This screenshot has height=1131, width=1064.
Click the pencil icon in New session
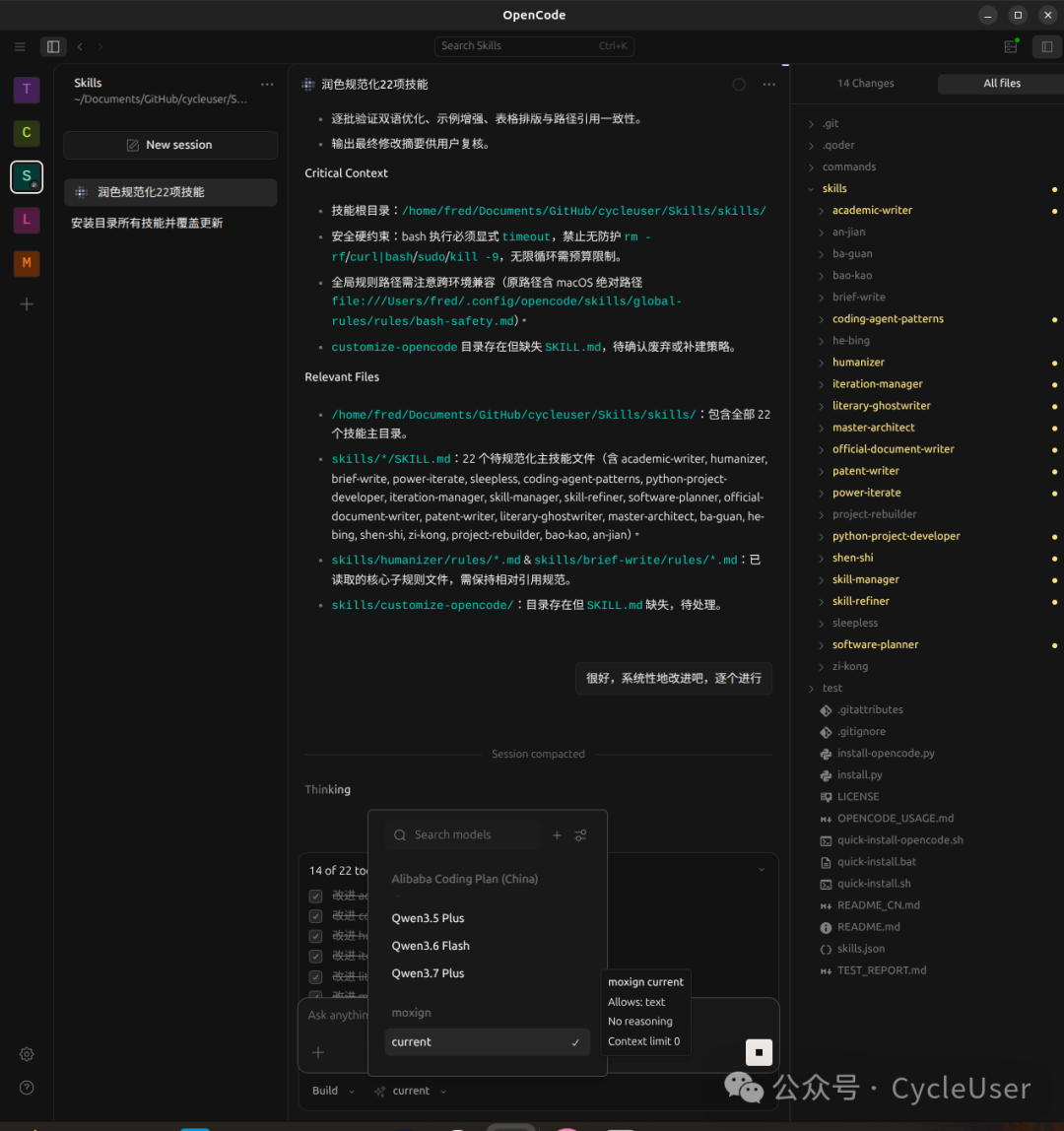coord(133,145)
